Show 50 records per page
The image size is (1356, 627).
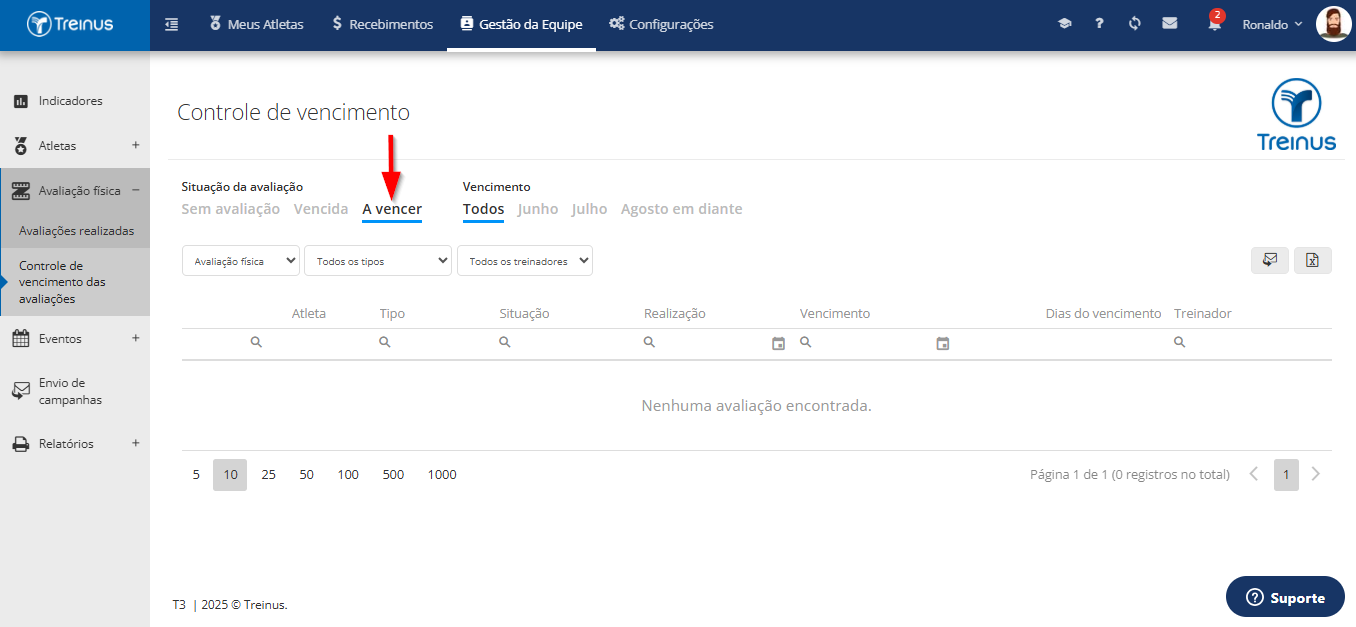(306, 475)
